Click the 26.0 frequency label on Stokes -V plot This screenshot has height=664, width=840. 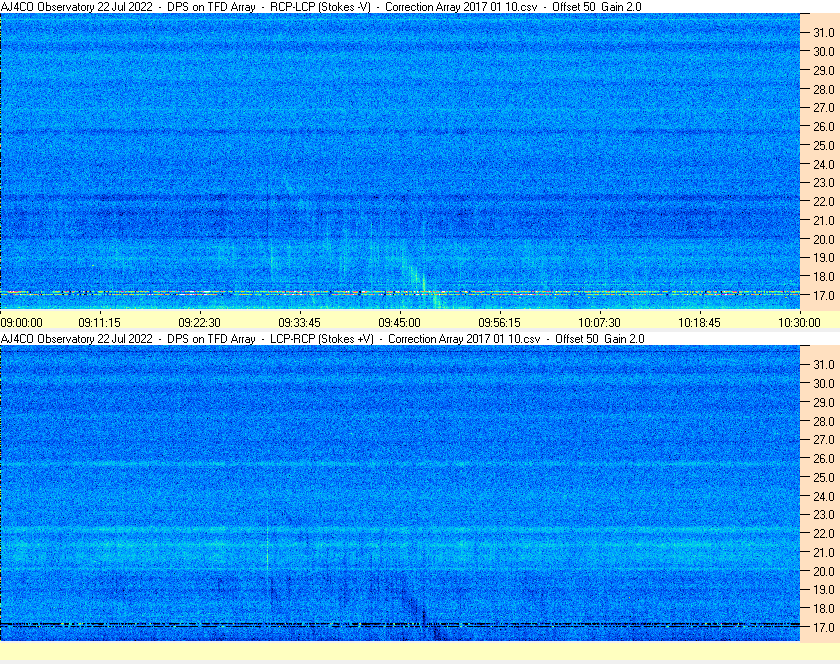pyautogui.click(x=824, y=126)
